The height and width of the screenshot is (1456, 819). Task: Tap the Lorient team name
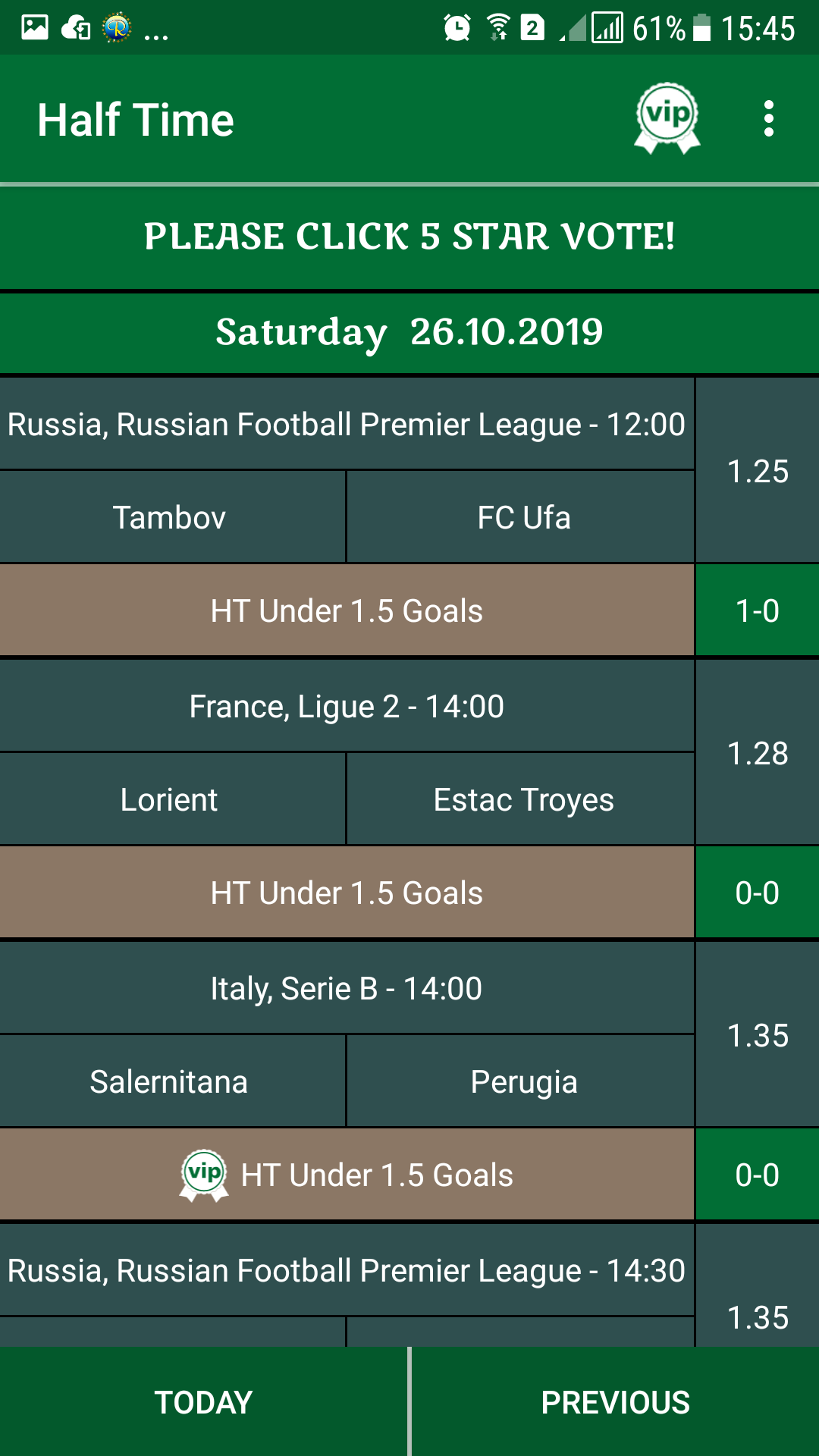[x=169, y=799]
